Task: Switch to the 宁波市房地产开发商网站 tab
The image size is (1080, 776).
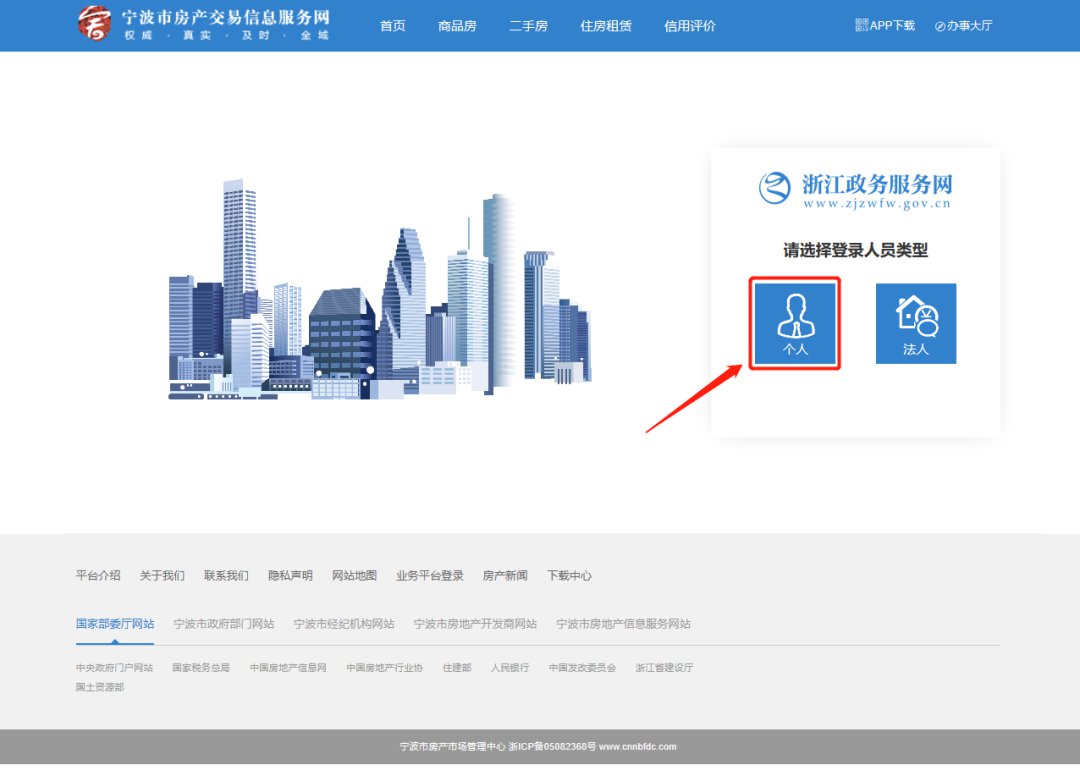Action: (476, 624)
